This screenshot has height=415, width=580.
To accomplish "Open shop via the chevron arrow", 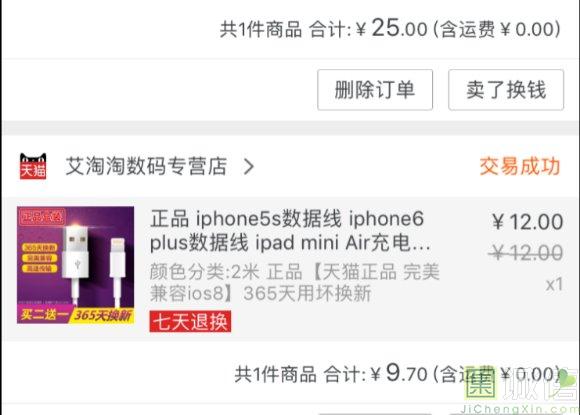I will 249,166.
